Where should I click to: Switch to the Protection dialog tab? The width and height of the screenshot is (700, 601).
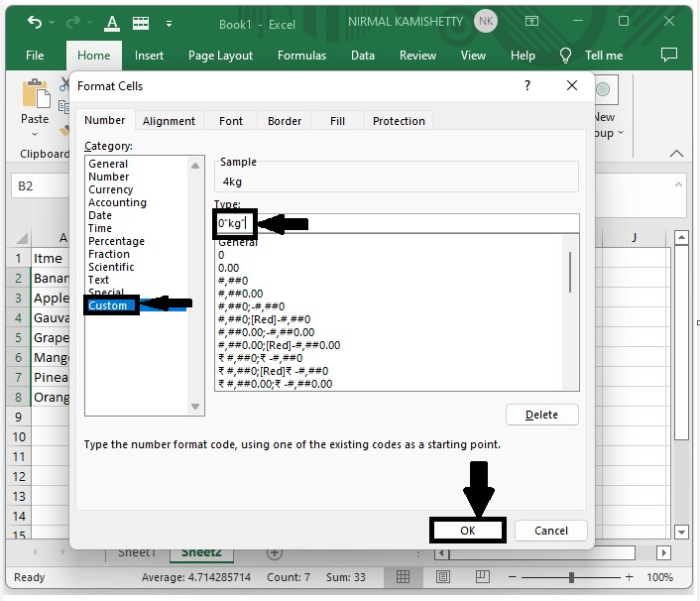pos(399,121)
